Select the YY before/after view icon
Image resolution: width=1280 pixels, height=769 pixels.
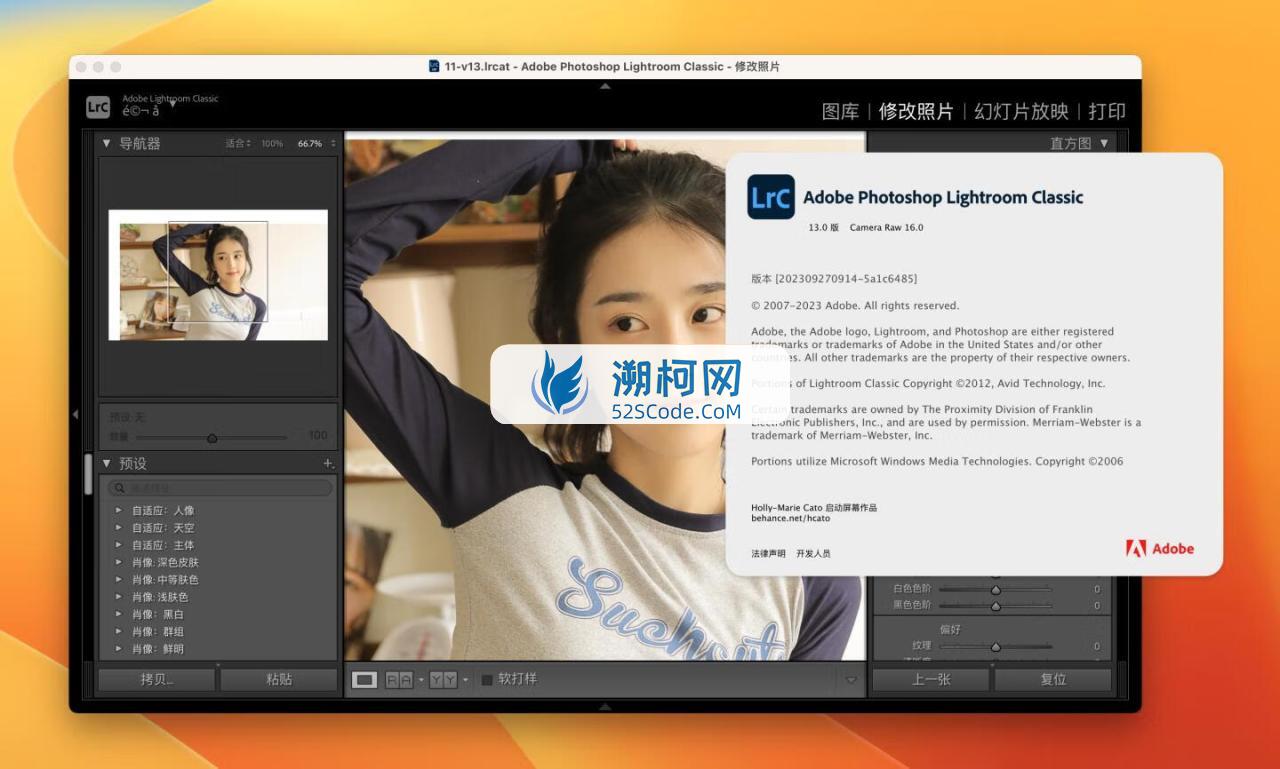pyautogui.click(x=443, y=680)
